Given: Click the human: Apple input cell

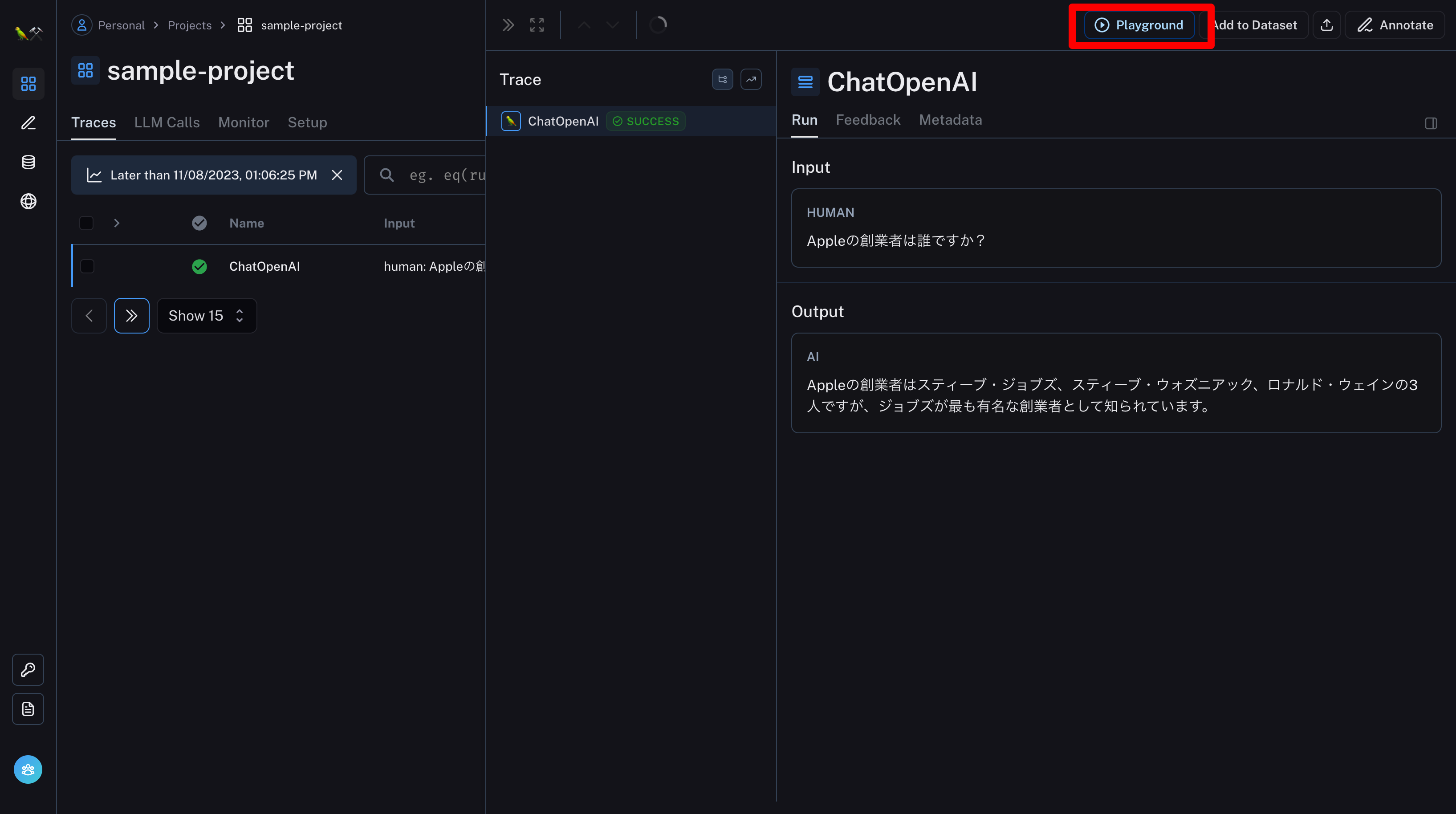Looking at the screenshot, I should 434,266.
